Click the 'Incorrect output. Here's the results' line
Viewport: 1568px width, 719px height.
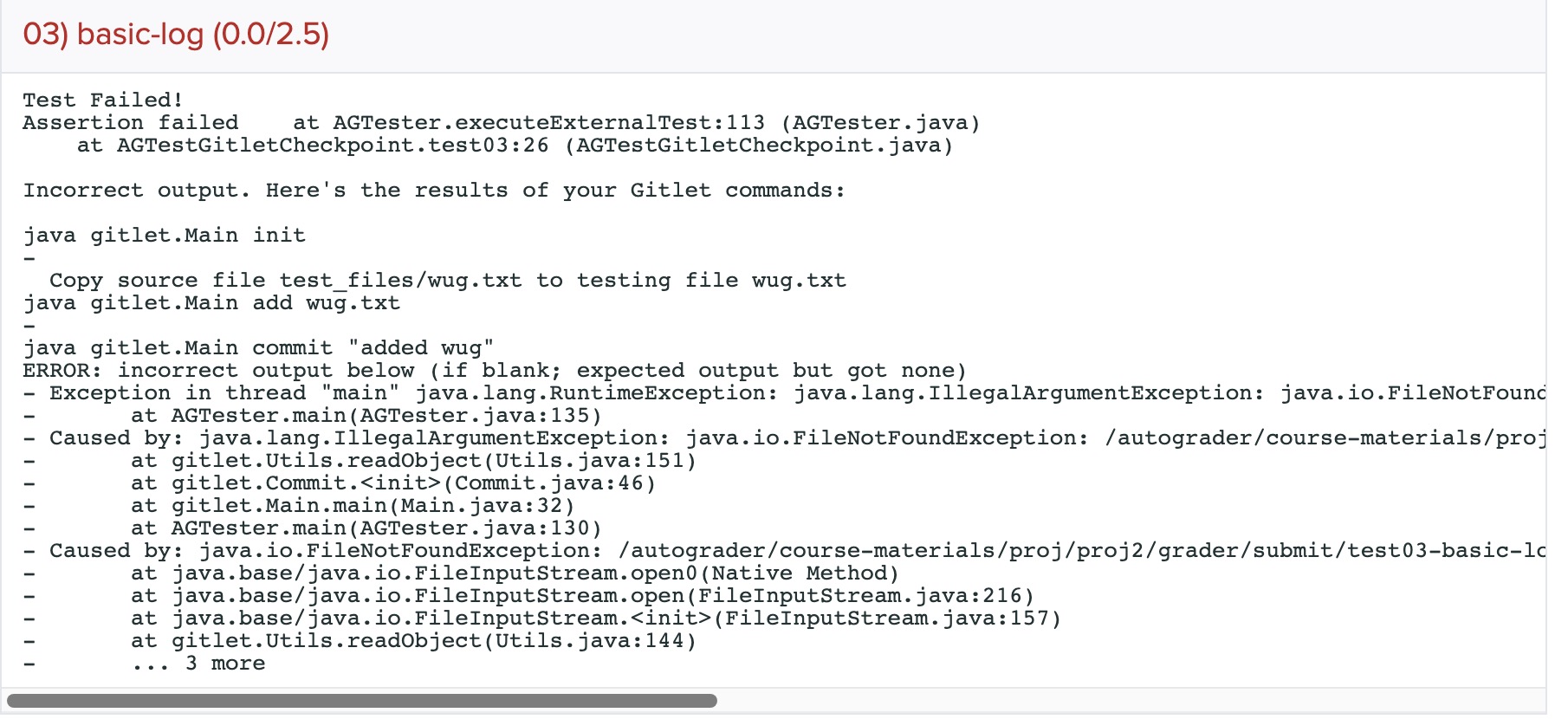434,191
